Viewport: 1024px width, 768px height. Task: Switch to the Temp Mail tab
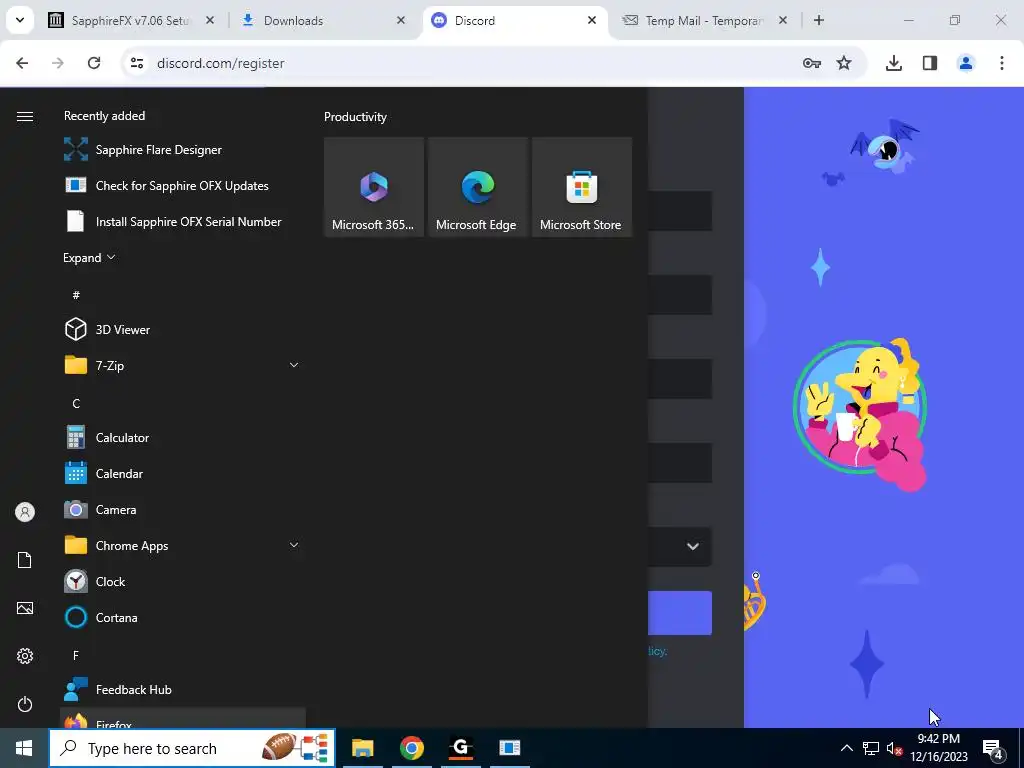point(704,21)
